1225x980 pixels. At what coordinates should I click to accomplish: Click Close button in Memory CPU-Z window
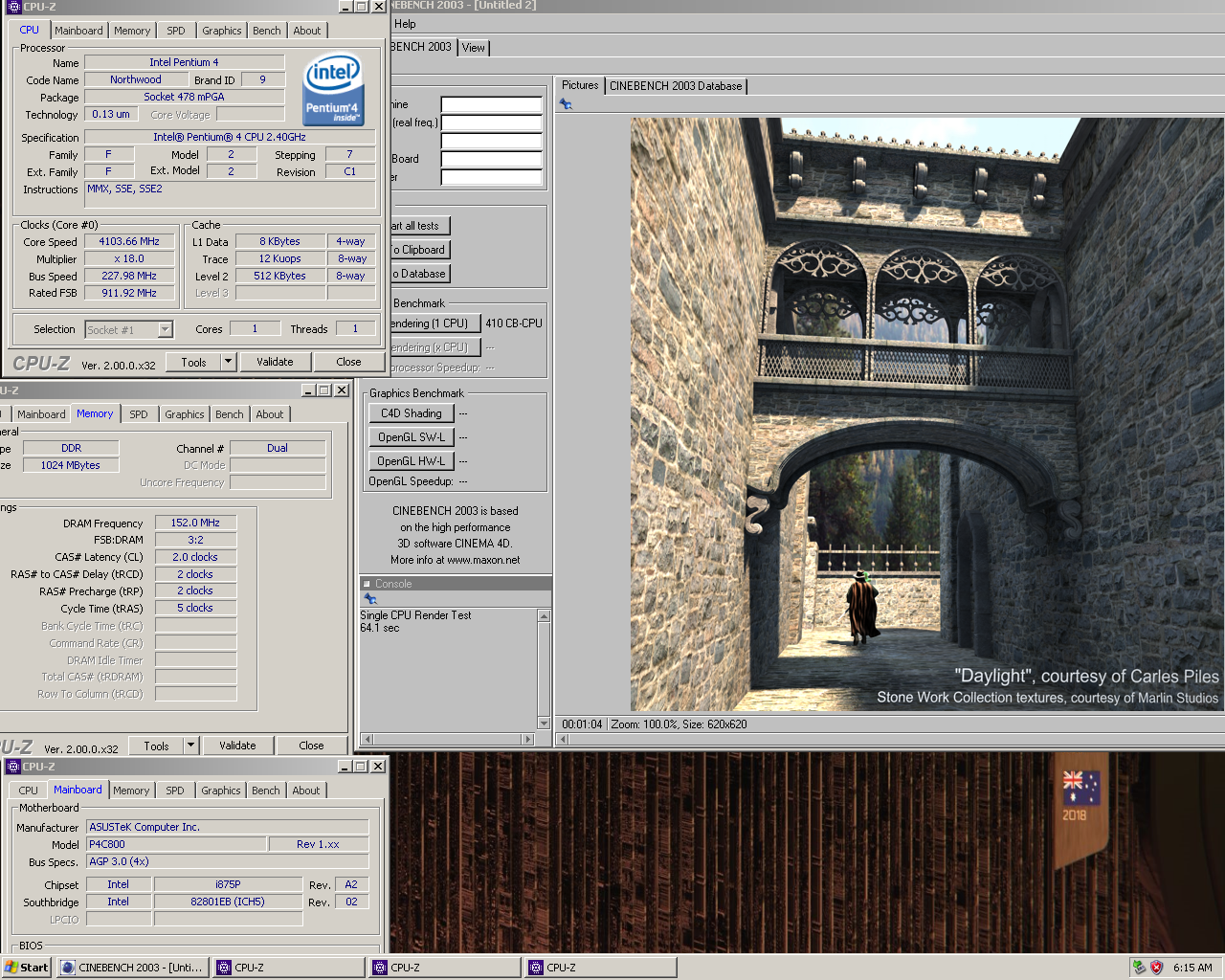tap(311, 746)
